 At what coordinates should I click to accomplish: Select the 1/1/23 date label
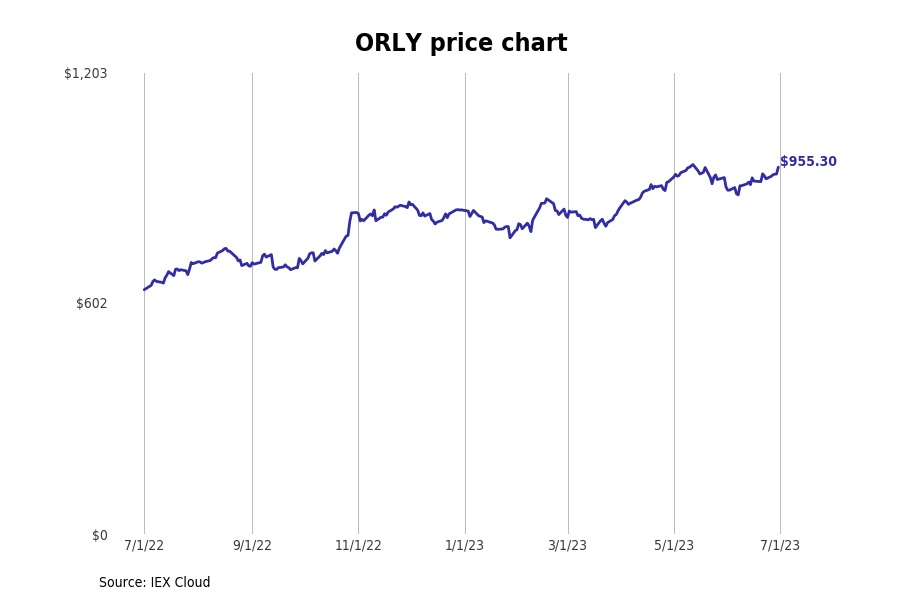[465, 545]
